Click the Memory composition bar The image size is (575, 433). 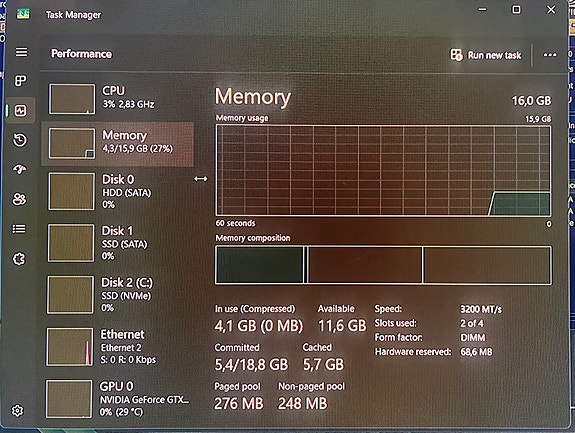pyautogui.click(x=383, y=265)
